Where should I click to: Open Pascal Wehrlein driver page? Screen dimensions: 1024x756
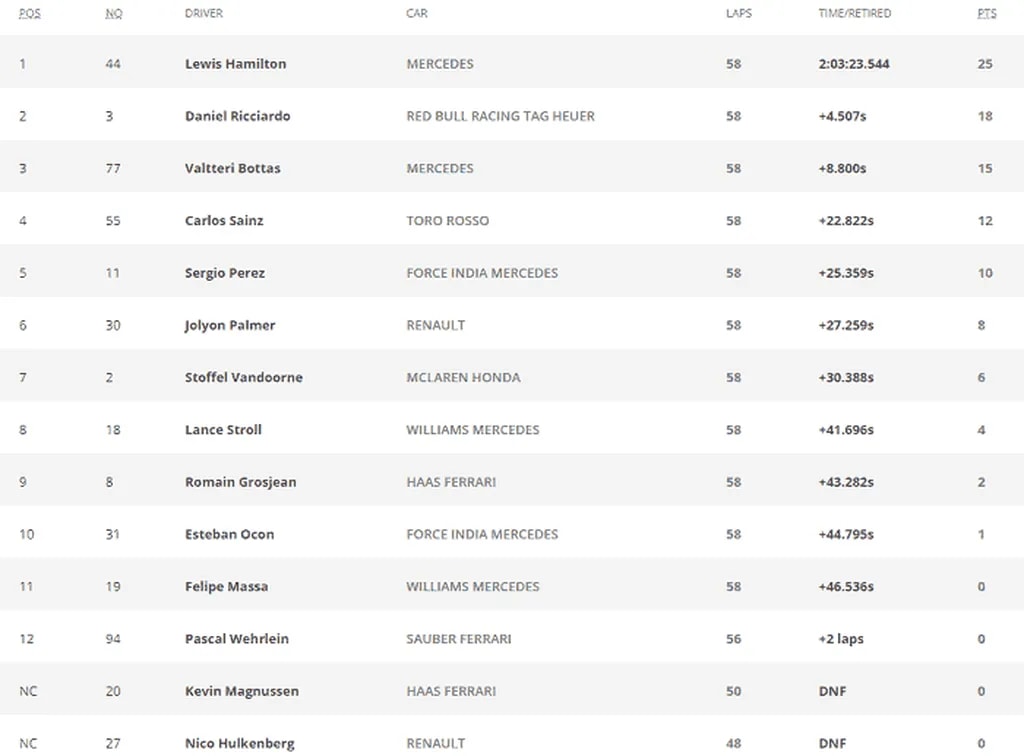tap(236, 639)
